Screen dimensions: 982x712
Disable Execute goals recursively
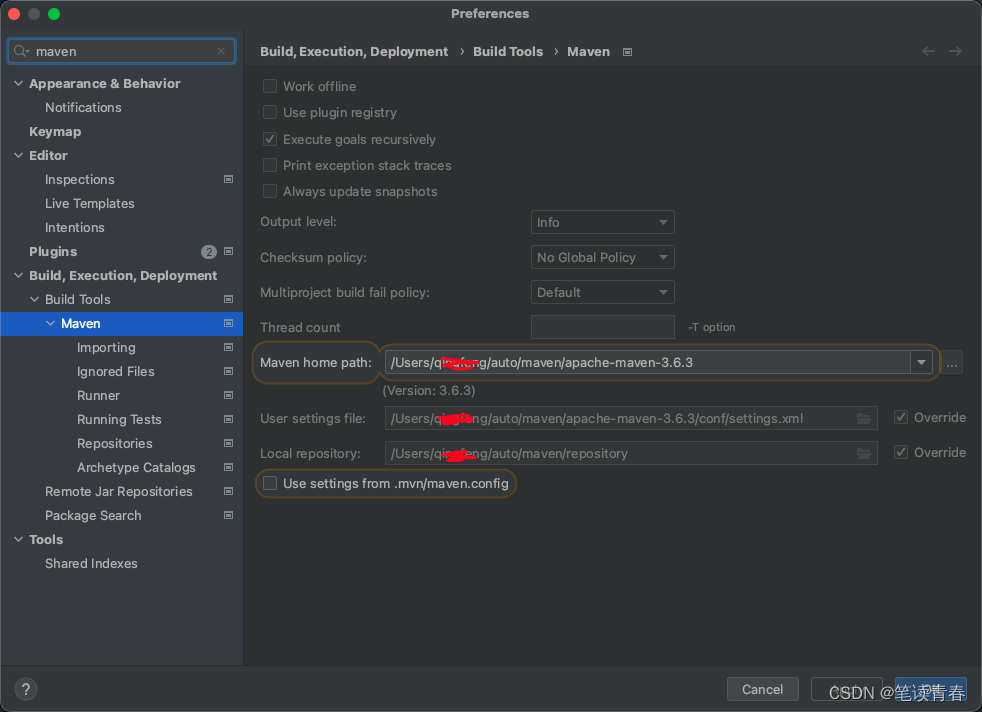point(269,139)
